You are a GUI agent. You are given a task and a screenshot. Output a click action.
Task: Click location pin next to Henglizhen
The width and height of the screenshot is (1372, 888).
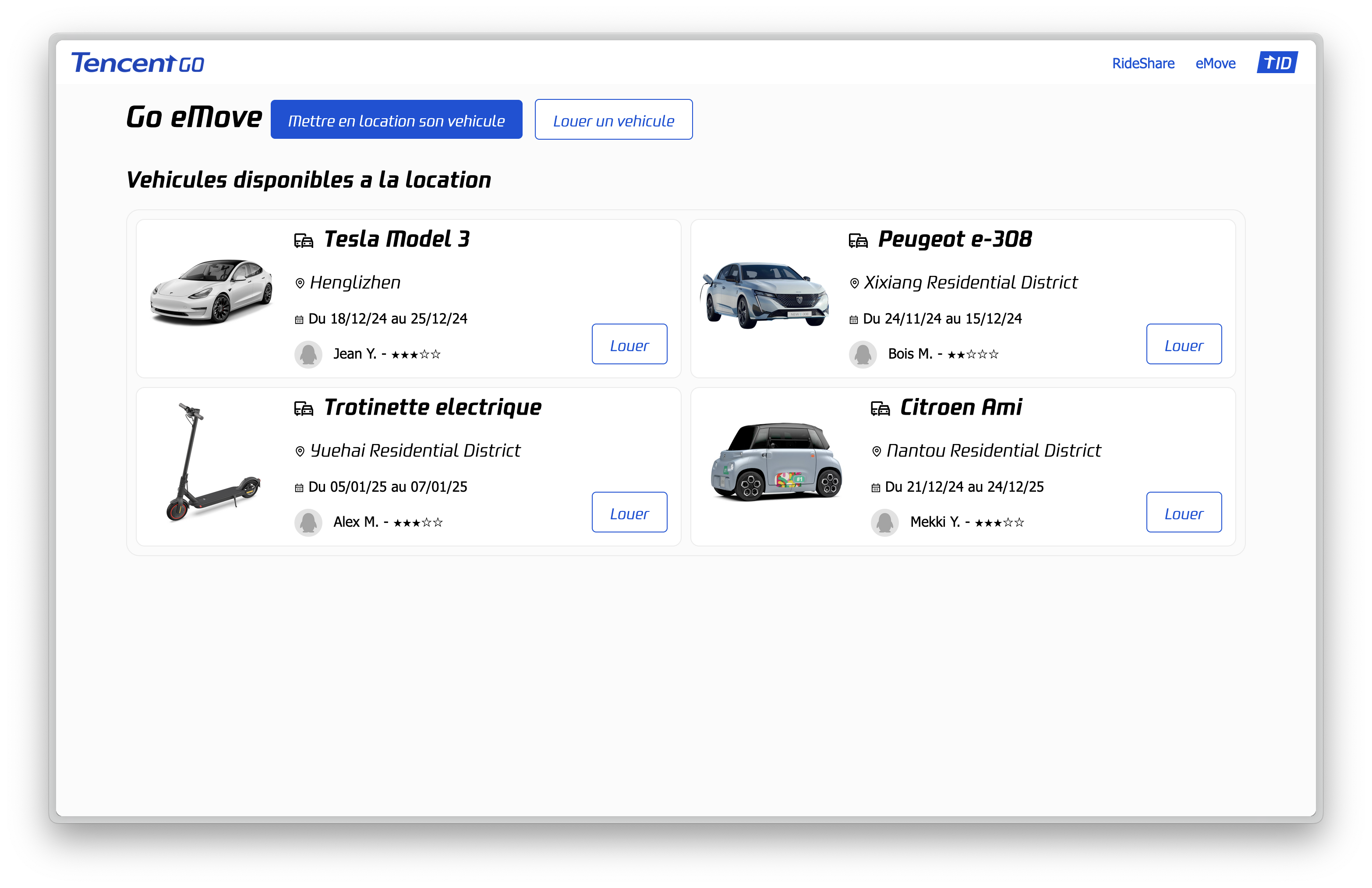click(x=300, y=283)
